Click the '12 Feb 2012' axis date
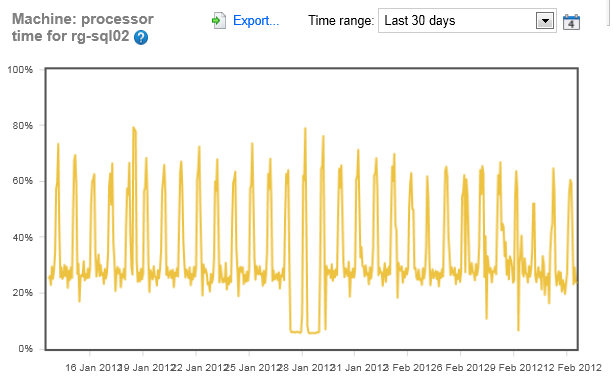Viewport: 614px width, 377px height. pos(572,368)
